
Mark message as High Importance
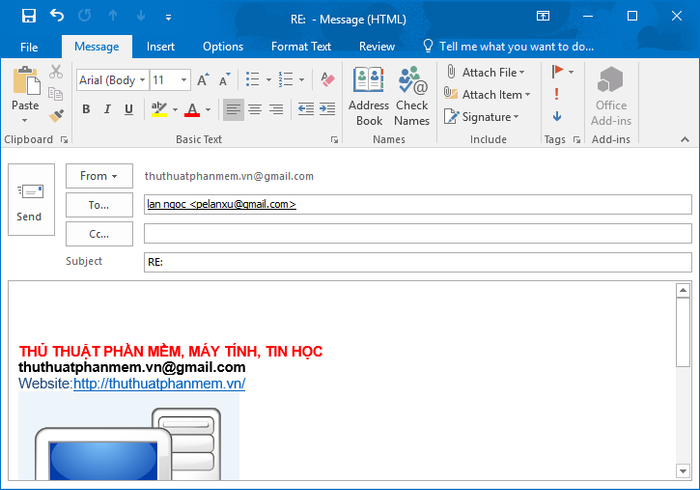556,94
